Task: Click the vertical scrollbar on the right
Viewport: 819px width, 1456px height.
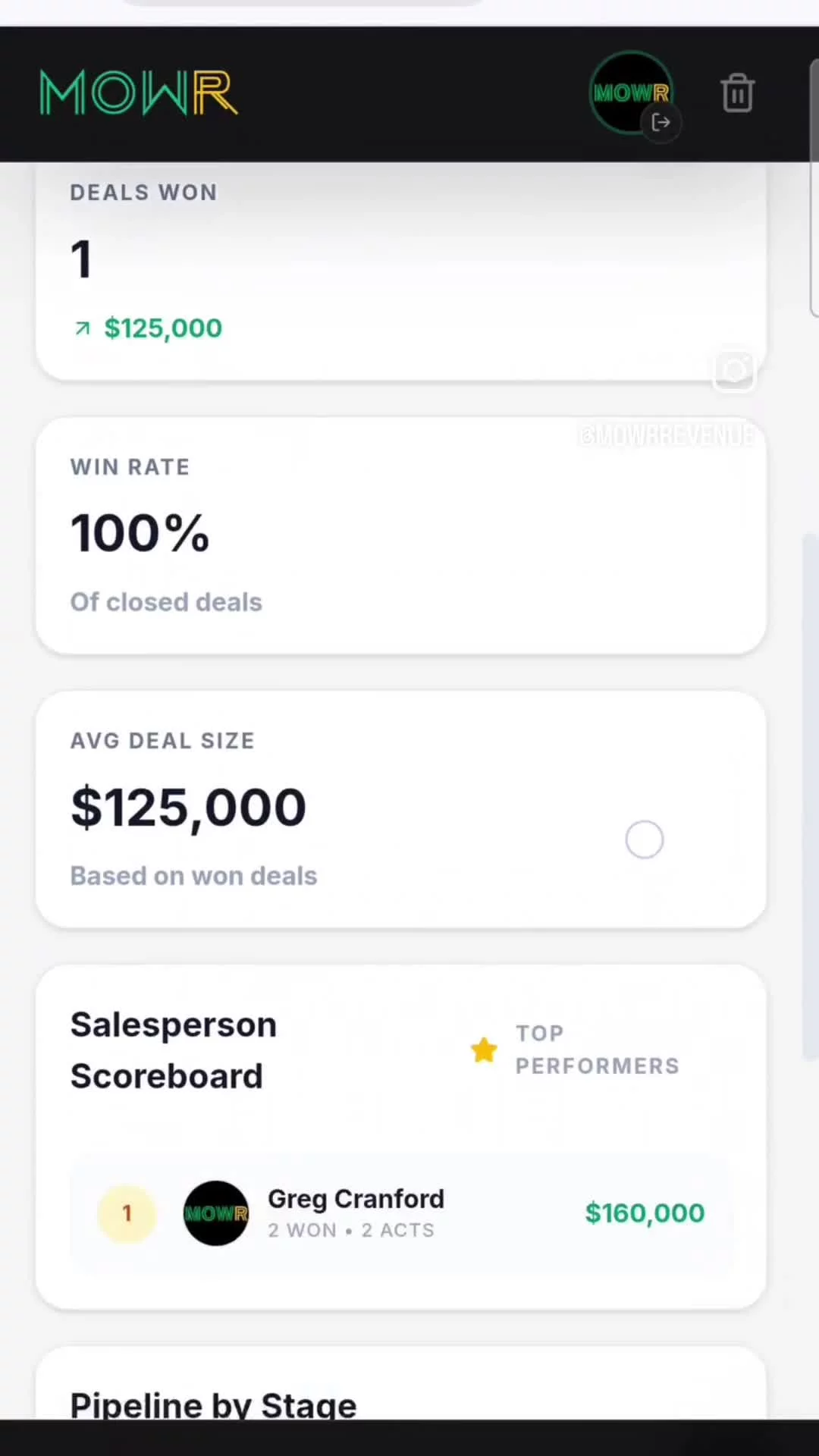Action: 811,796
